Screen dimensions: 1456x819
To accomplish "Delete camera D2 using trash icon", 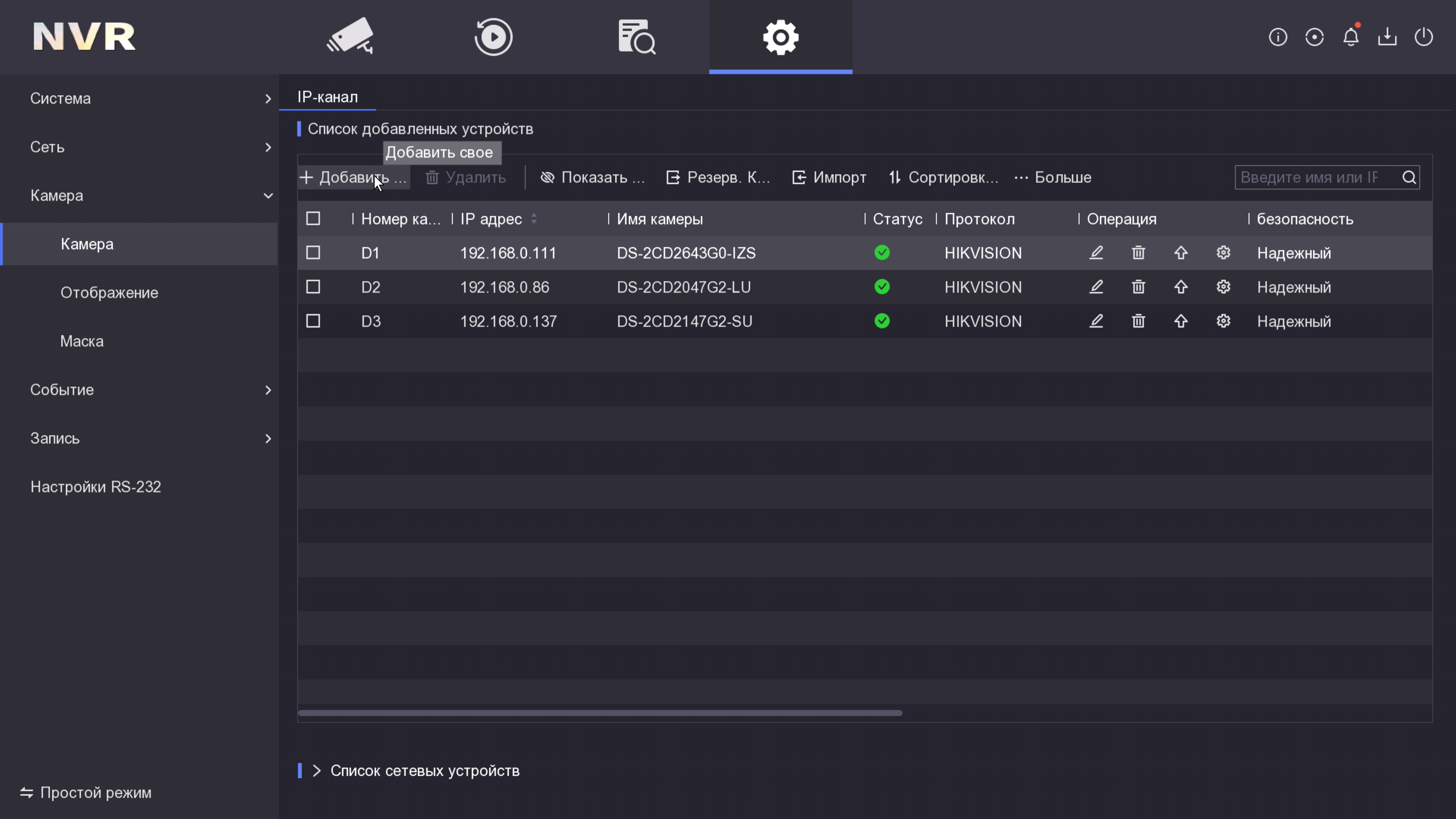I will click(1138, 287).
